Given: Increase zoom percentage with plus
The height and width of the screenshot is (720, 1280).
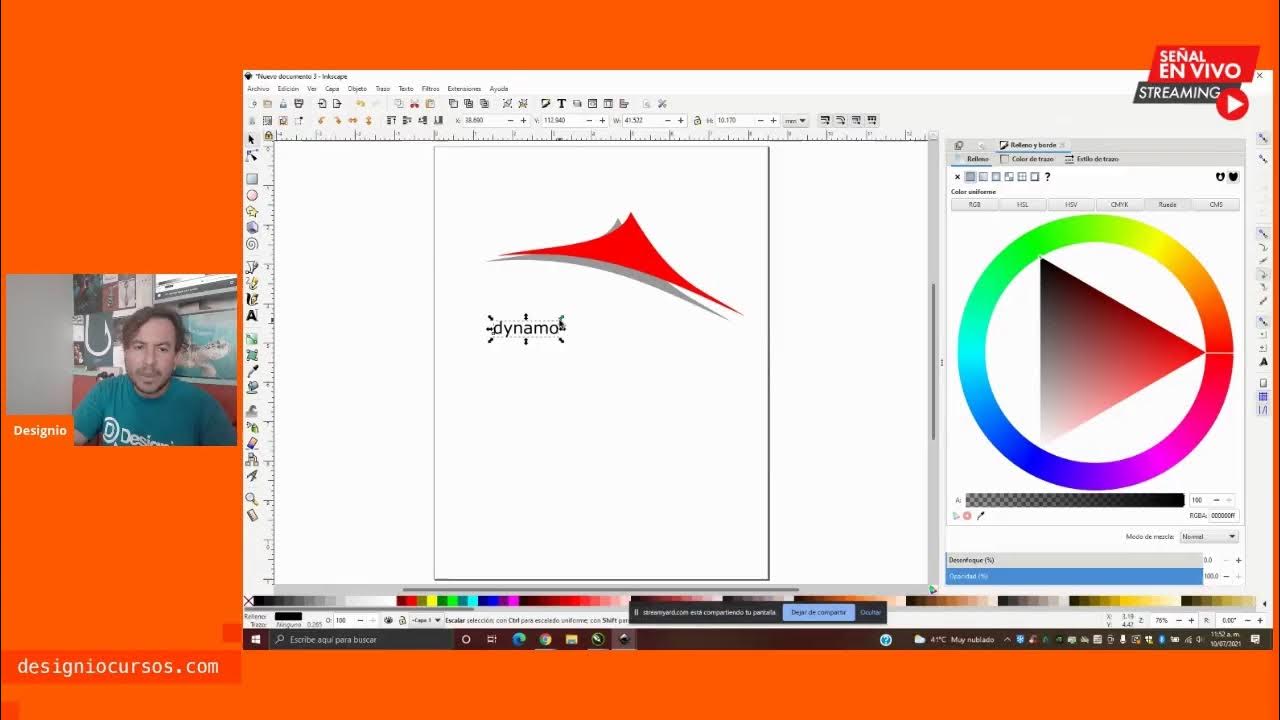Looking at the screenshot, I should click(x=1191, y=620).
